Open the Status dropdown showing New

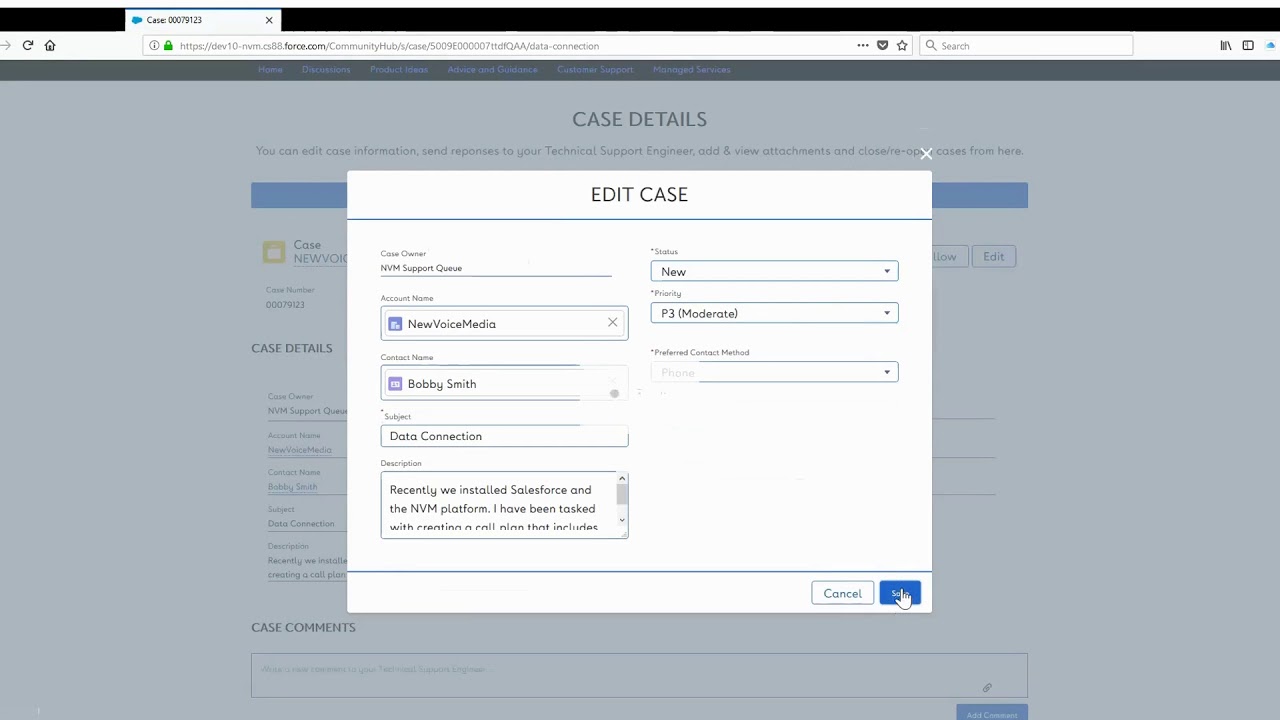click(x=775, y=271)
